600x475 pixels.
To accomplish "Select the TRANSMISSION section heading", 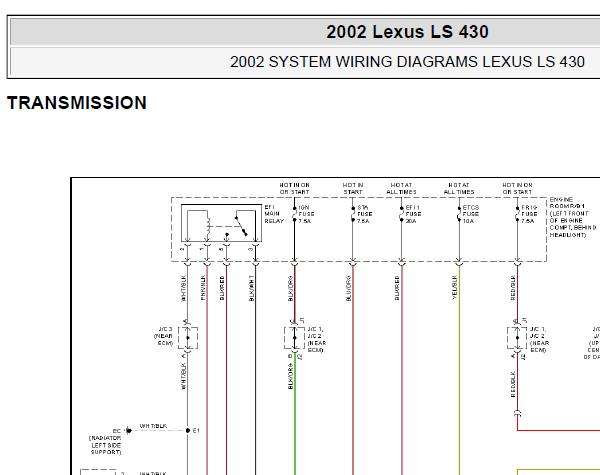I will tap(77, 103).
